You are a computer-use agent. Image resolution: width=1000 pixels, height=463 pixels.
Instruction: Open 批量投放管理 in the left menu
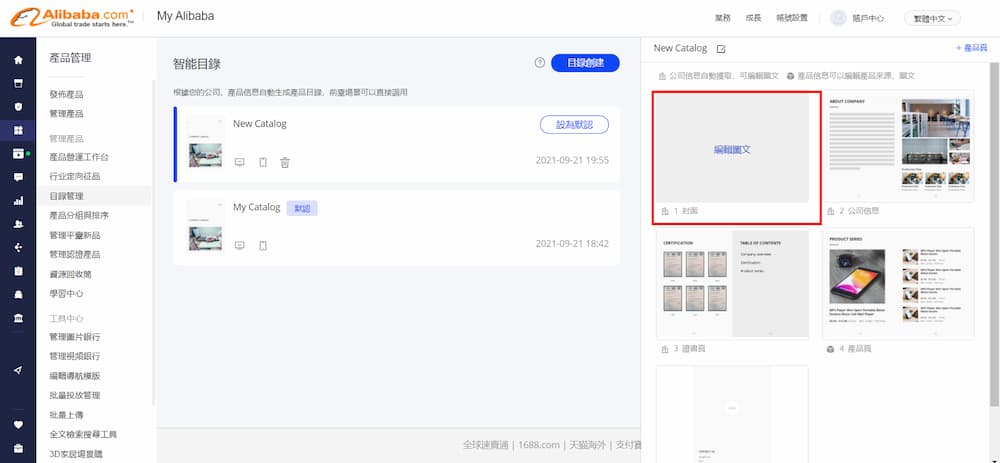(75, 395)
